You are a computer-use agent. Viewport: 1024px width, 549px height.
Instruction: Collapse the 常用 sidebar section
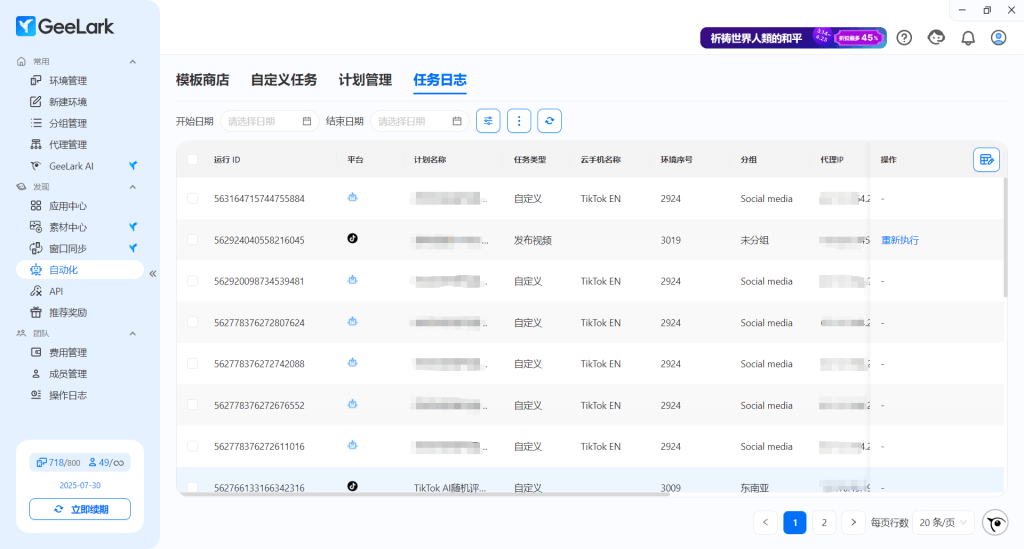[x=132, y=61]
